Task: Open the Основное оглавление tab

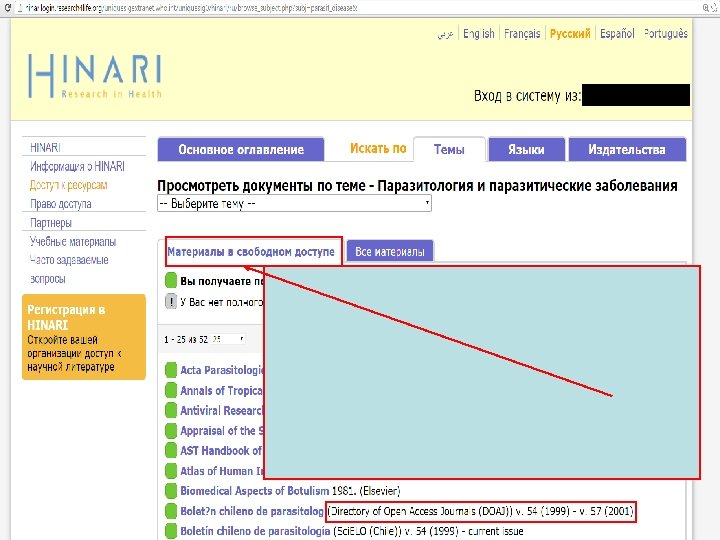Action: point(241,149)
